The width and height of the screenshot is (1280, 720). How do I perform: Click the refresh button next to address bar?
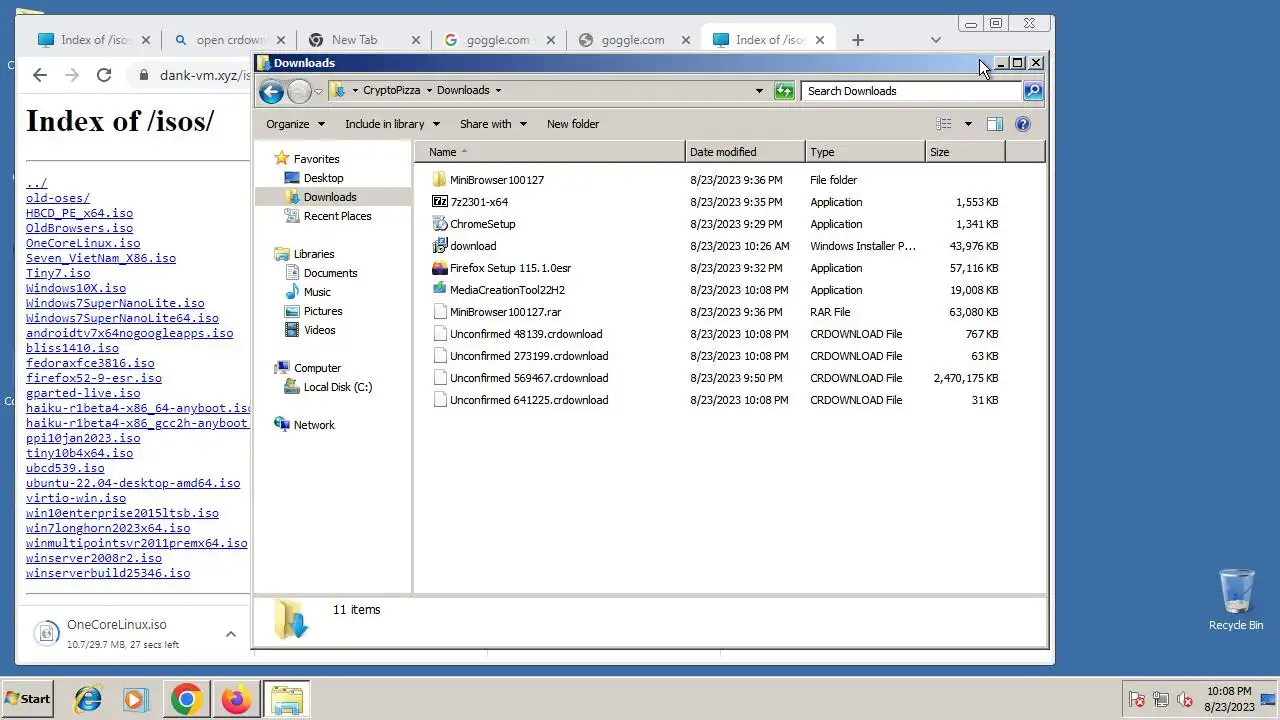click(784, 91)
